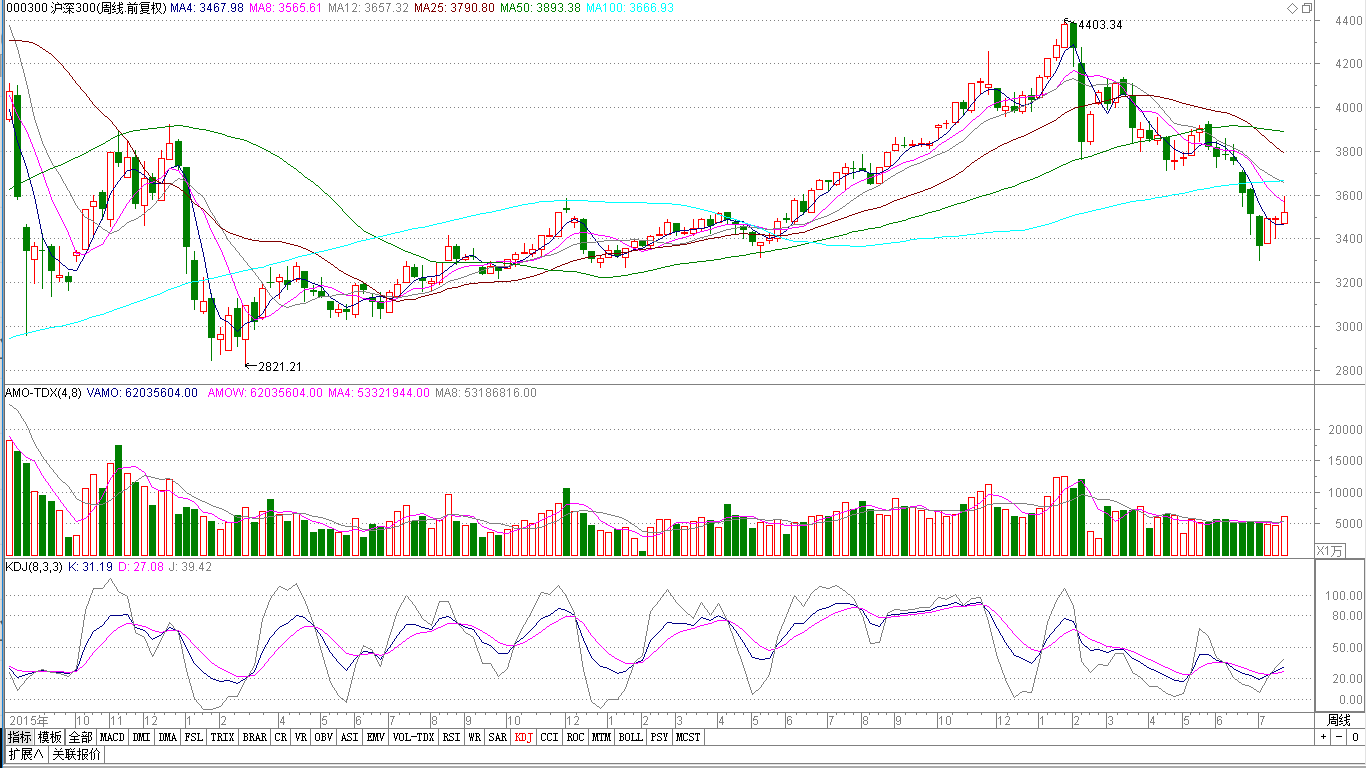Select the MTM indicator tab
This screenshot has height=768, width=1366.
(x=601, y=737)
